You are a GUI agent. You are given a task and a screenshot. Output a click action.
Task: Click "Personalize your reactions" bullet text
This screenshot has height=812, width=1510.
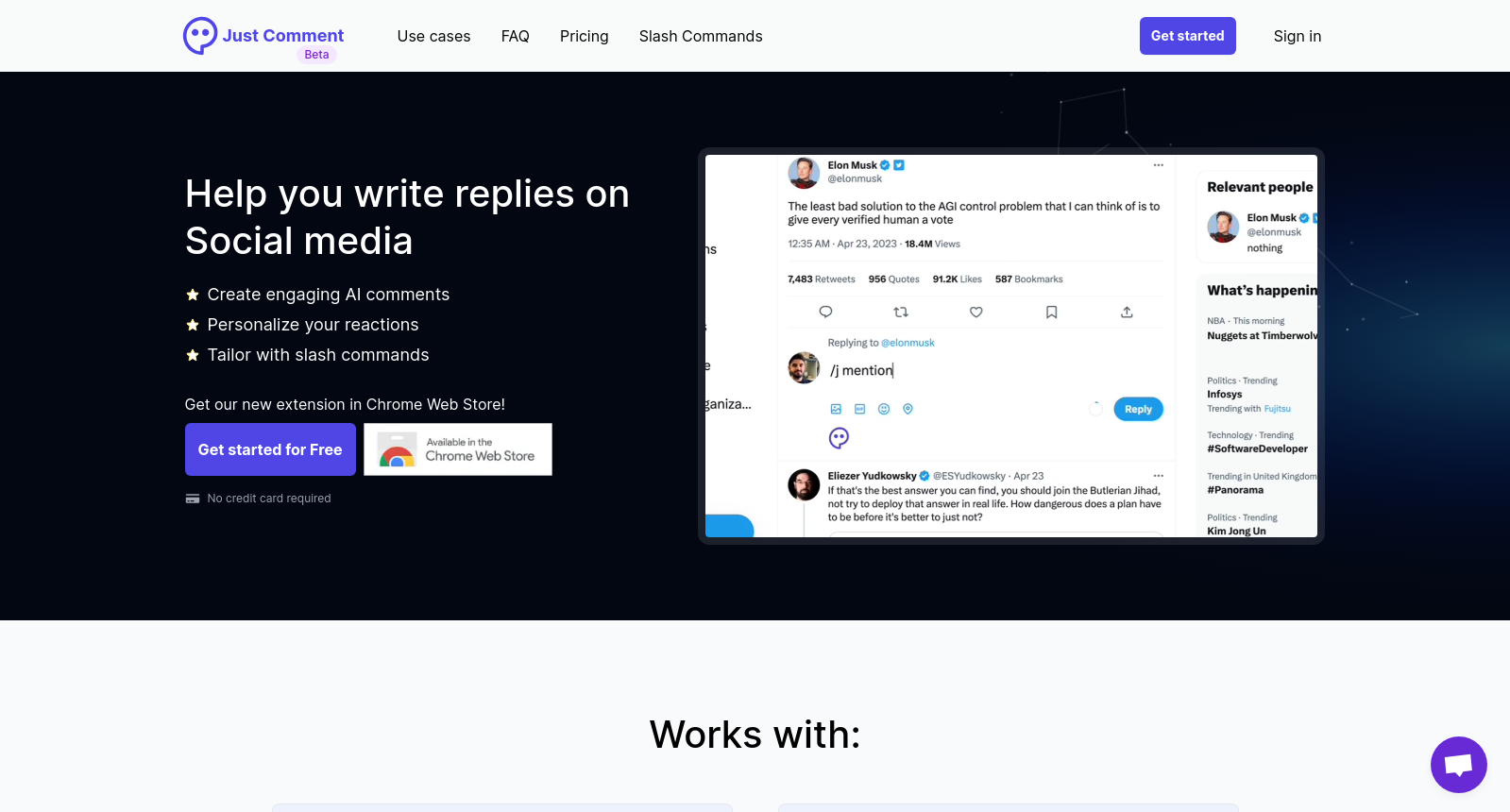coord(313,325)
